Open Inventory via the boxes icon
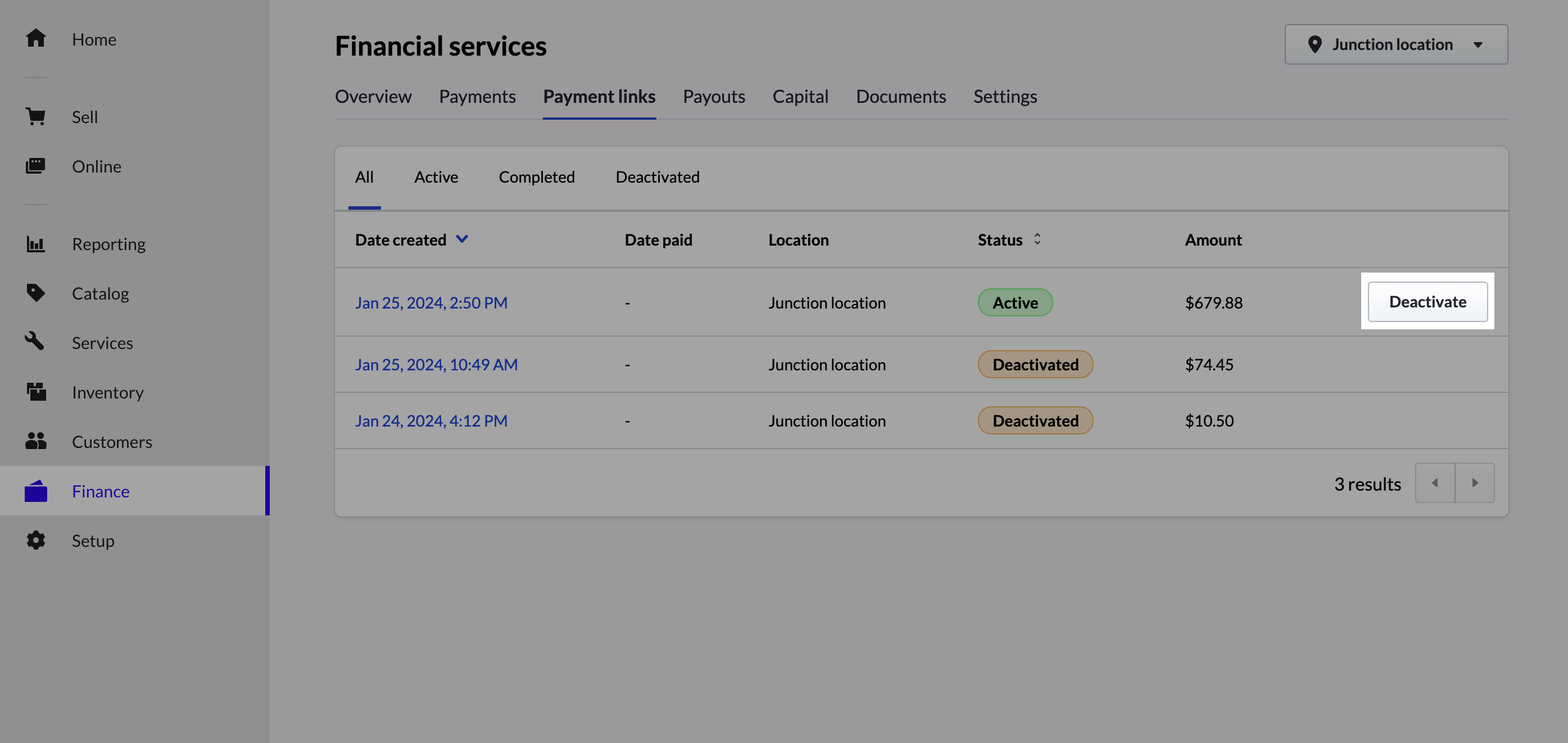The width and height of the screenshot is (1568, 743). 36,392
